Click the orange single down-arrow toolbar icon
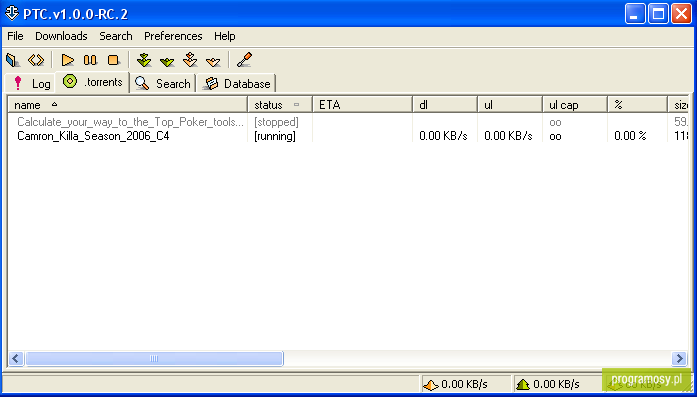Viewport: 697px width, 397px height. pos(213,61)
